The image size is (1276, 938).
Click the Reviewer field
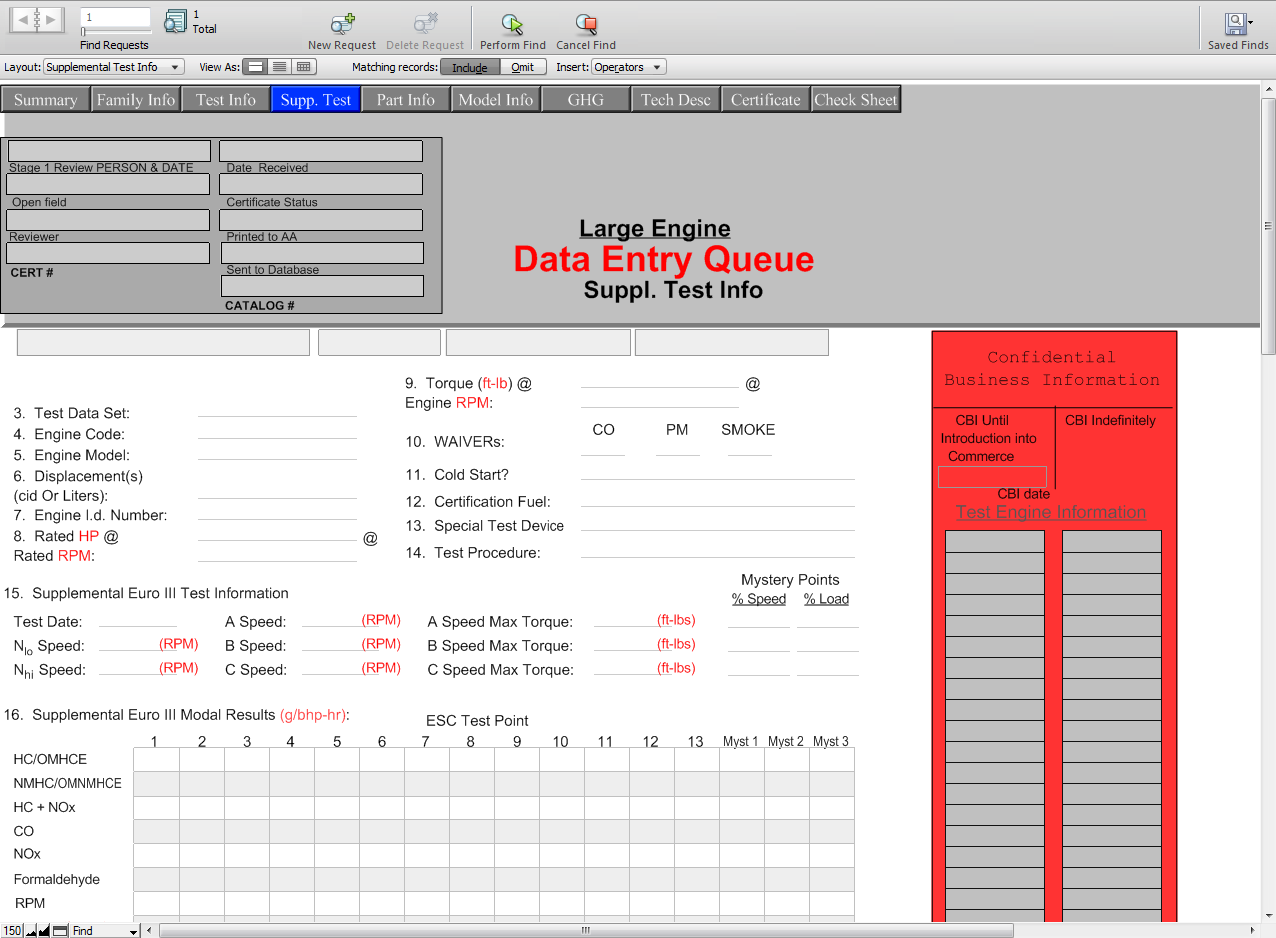pos(108,220)
